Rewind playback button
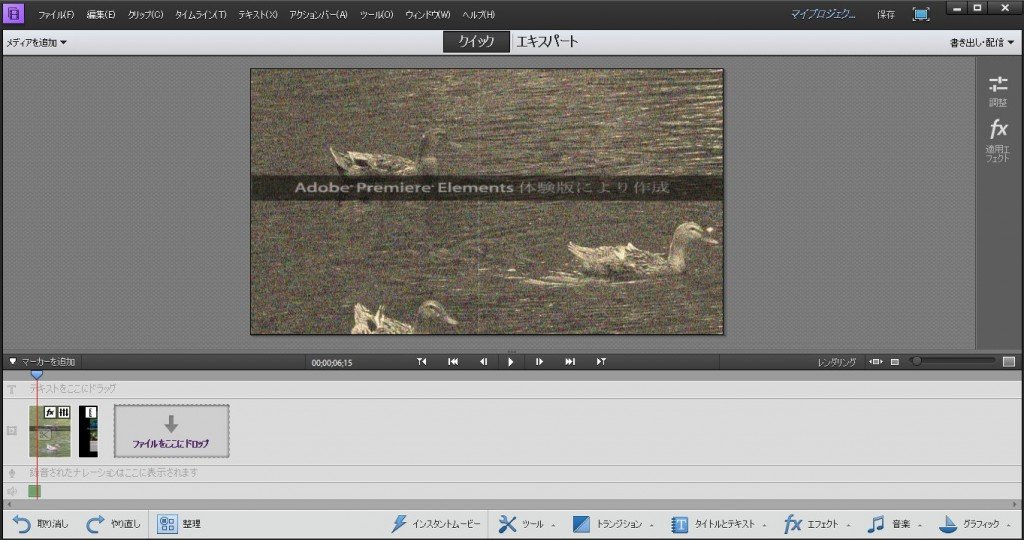 point(453,362)
